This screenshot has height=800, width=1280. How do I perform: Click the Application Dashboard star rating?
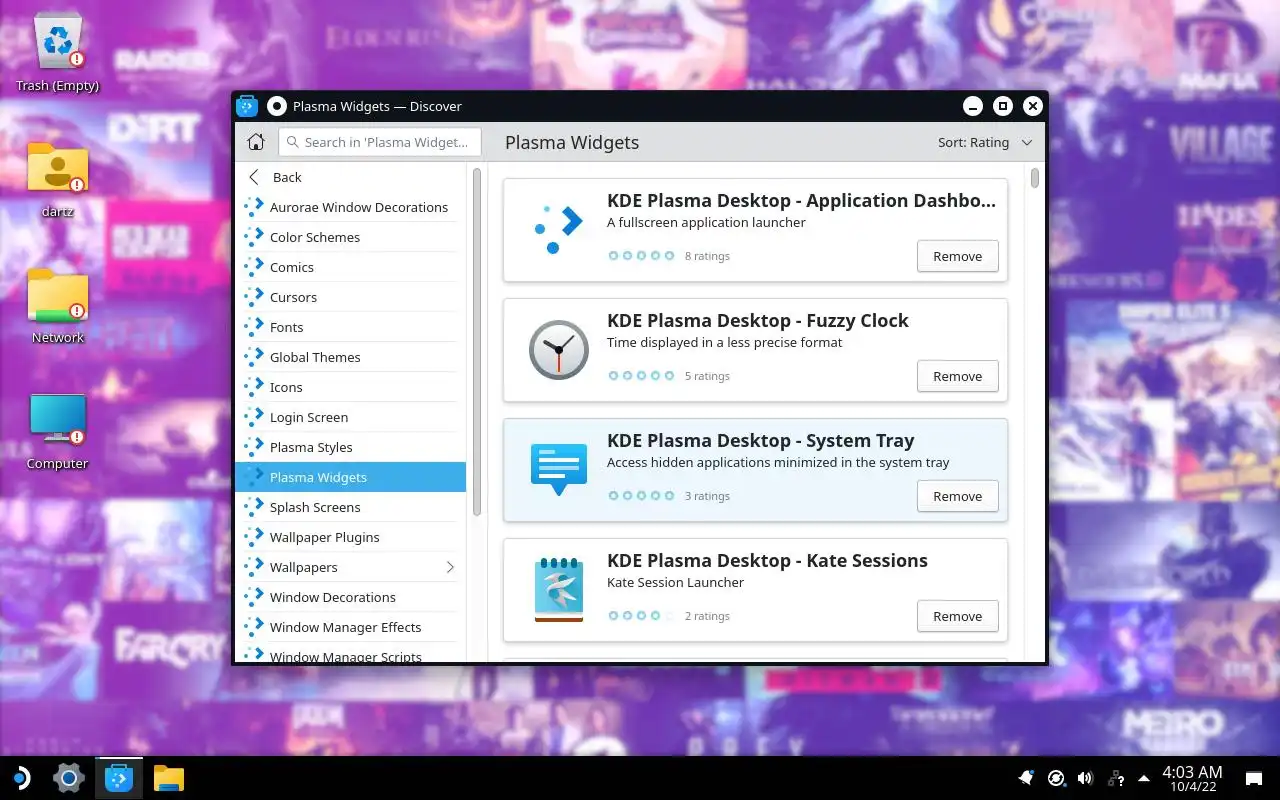pyautogui.click(x=641, y=256)
